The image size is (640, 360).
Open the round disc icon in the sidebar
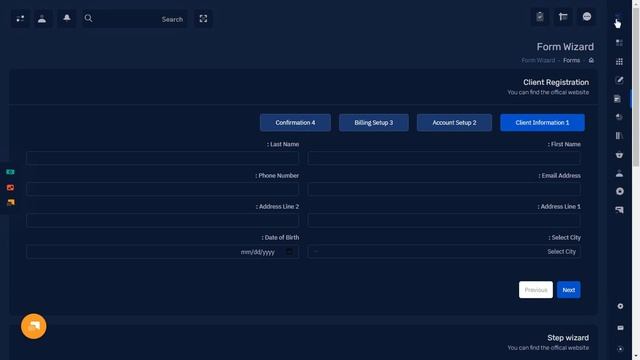(x=620, y=191)
